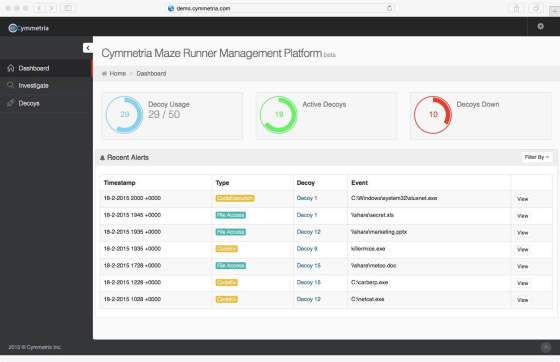Screen dimensions: 560x362
Task: Click the Investigate magnifier icon
Action: pyautogui.click(x=11, y=85)
